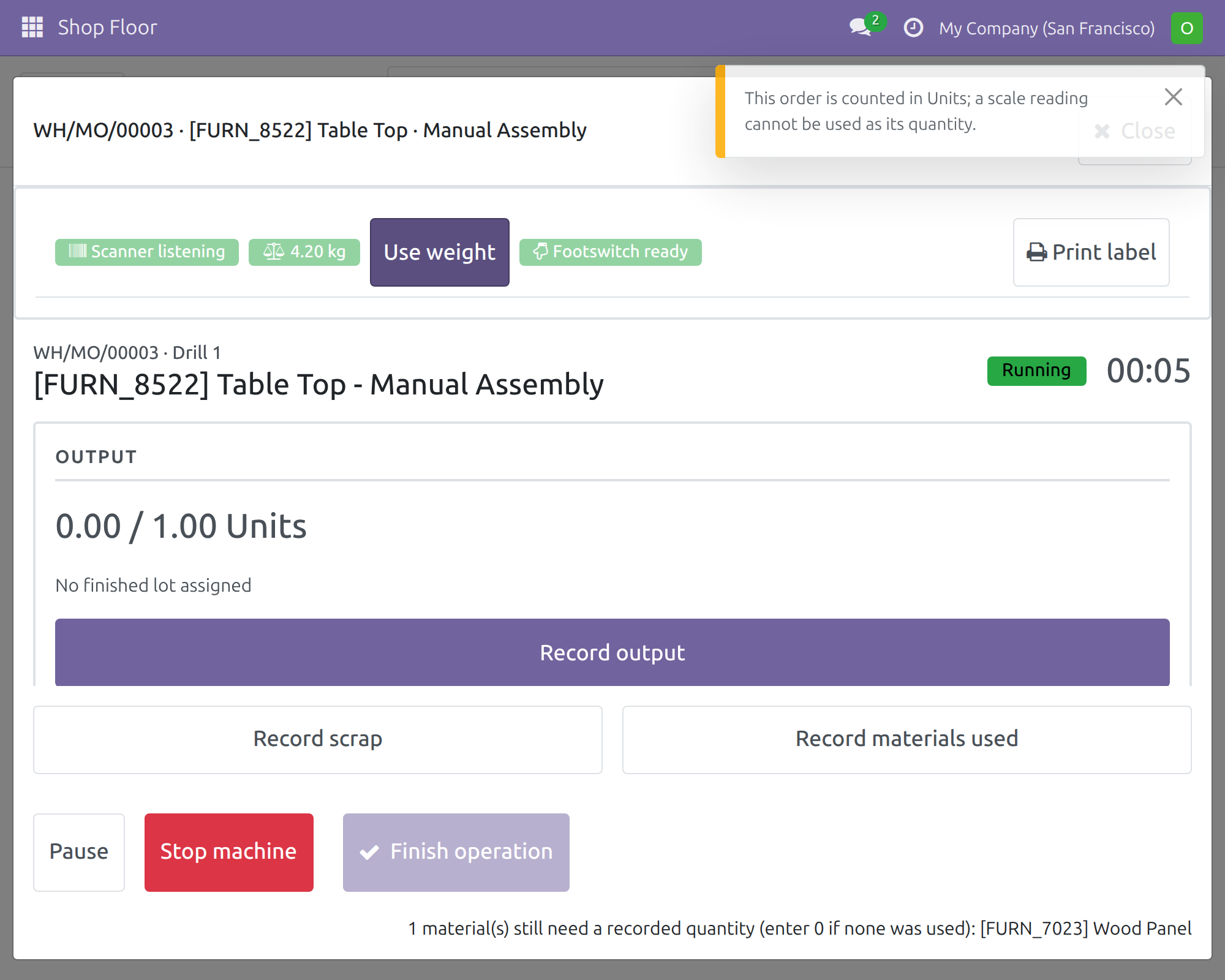Click the Print label button
The height and width of the screenshot is (980, 1225).
pyautogui.click(x=1091, y=252)
